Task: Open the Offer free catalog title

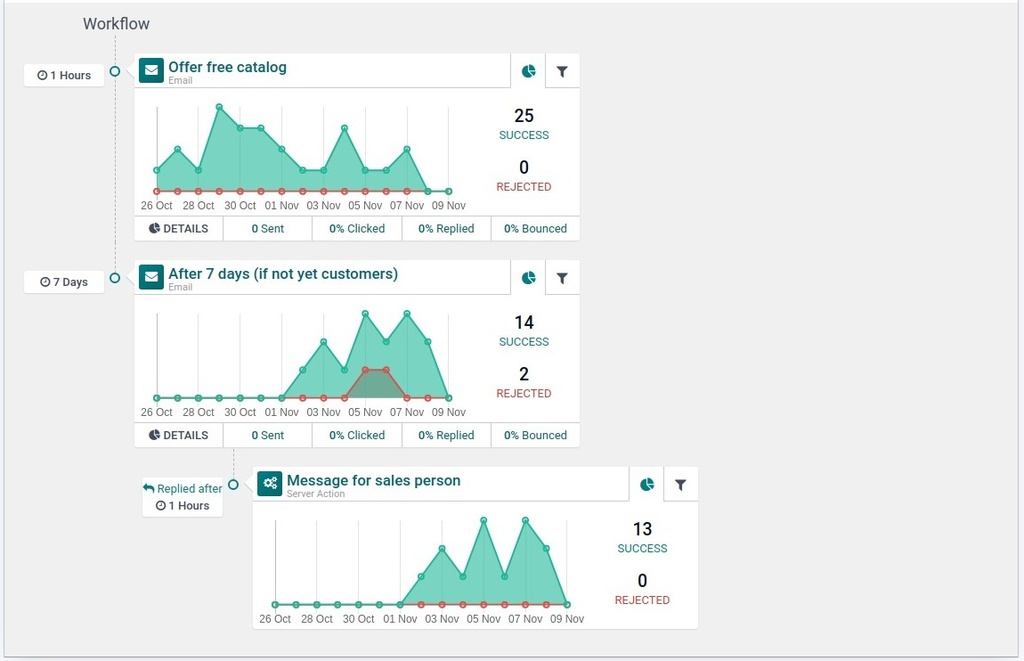Action: point(227,67)
